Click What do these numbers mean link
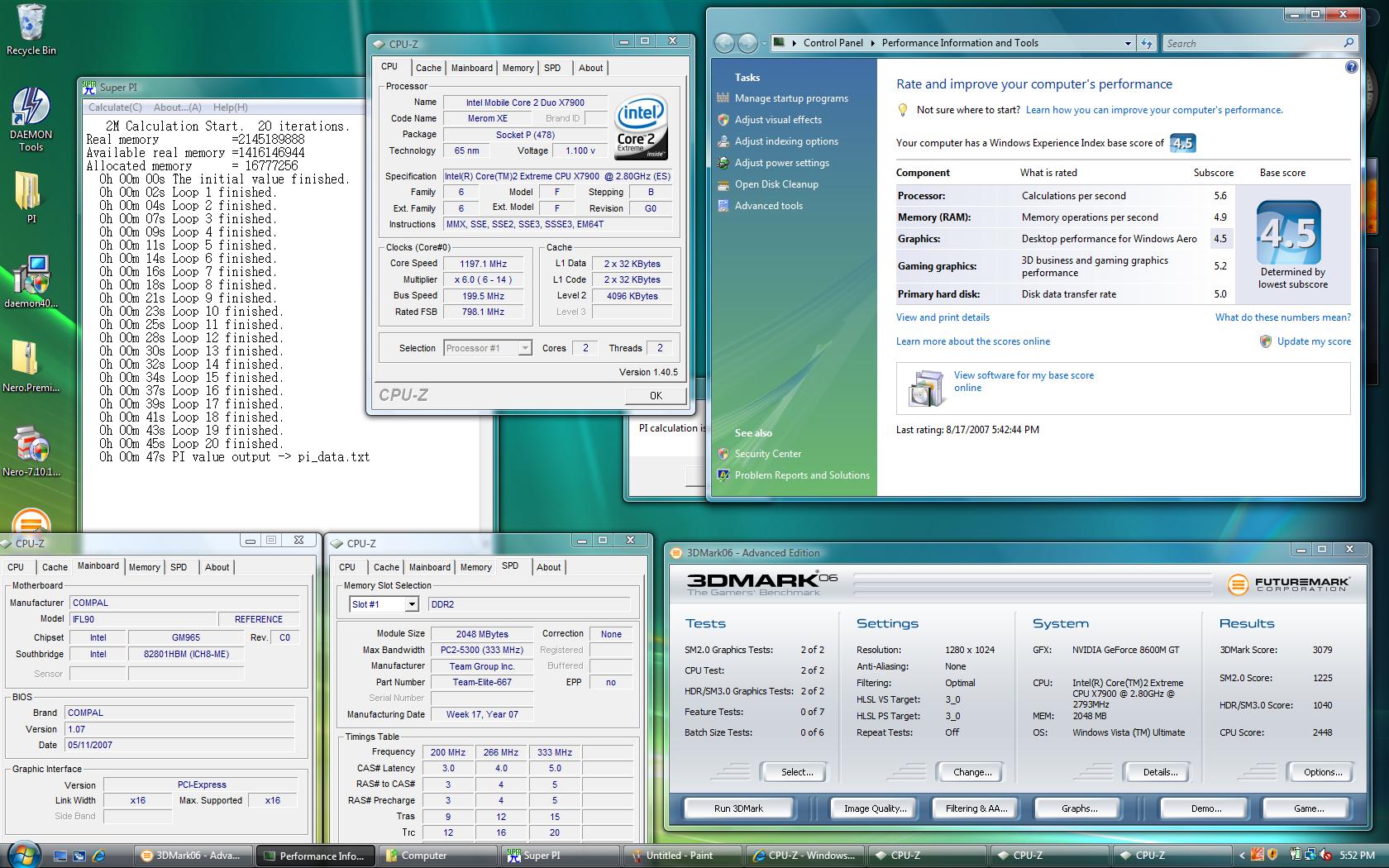The image size is (1389, 868). 1283,317
